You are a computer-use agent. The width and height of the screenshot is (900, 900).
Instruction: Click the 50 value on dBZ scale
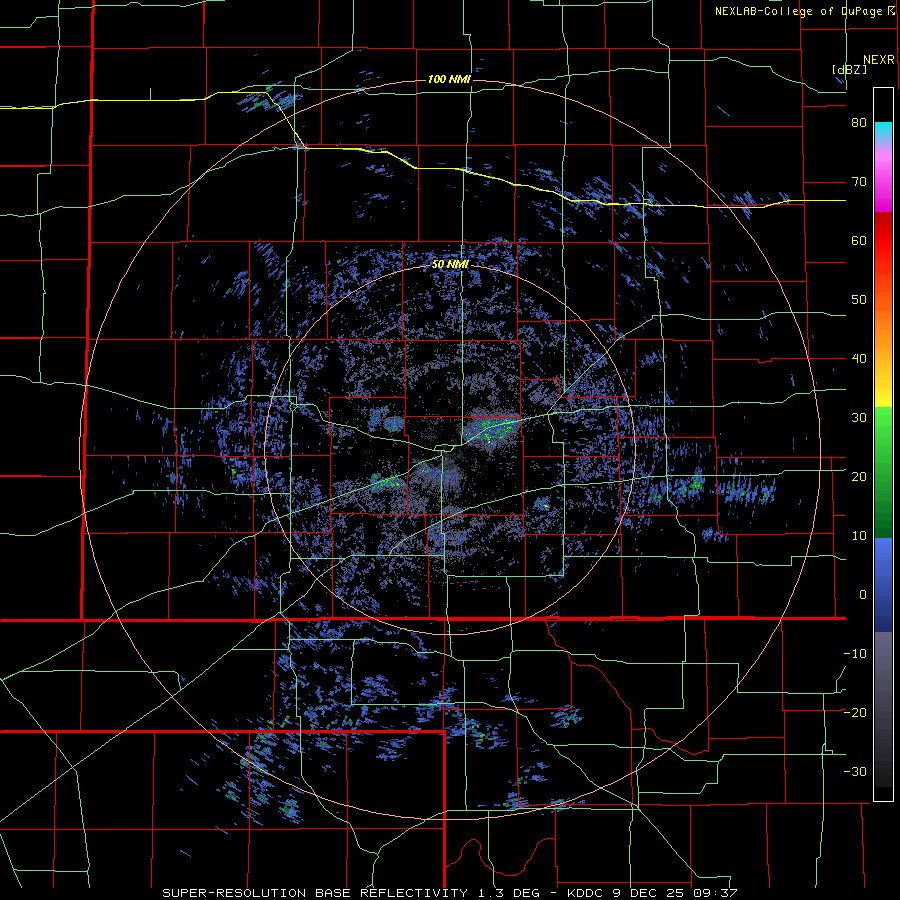859,300
